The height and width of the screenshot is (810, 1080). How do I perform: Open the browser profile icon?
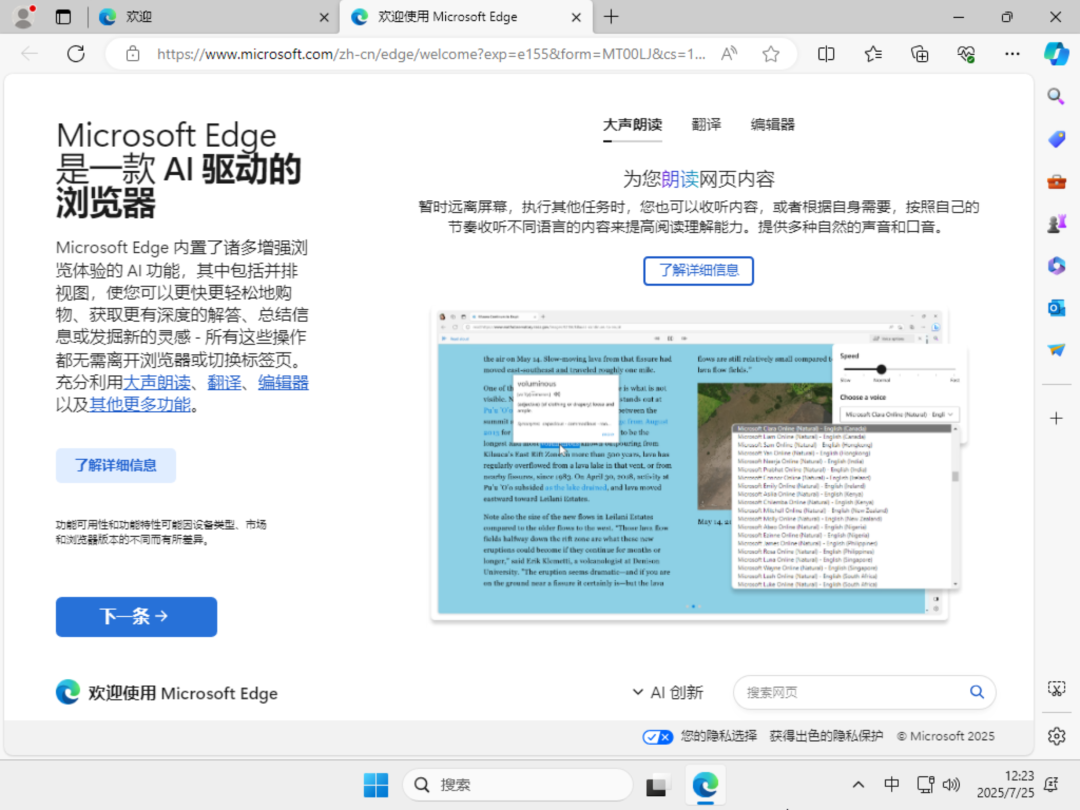pyautogui.click(x=24, y=17)
